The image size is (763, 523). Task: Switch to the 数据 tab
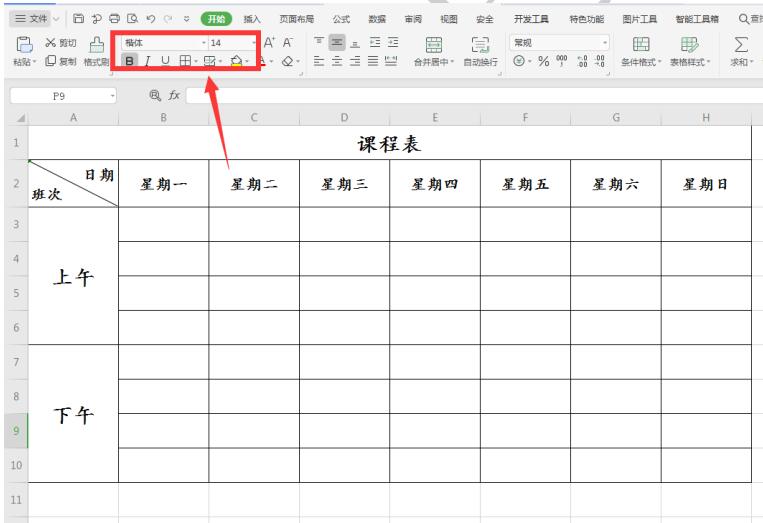pos(377,19)
